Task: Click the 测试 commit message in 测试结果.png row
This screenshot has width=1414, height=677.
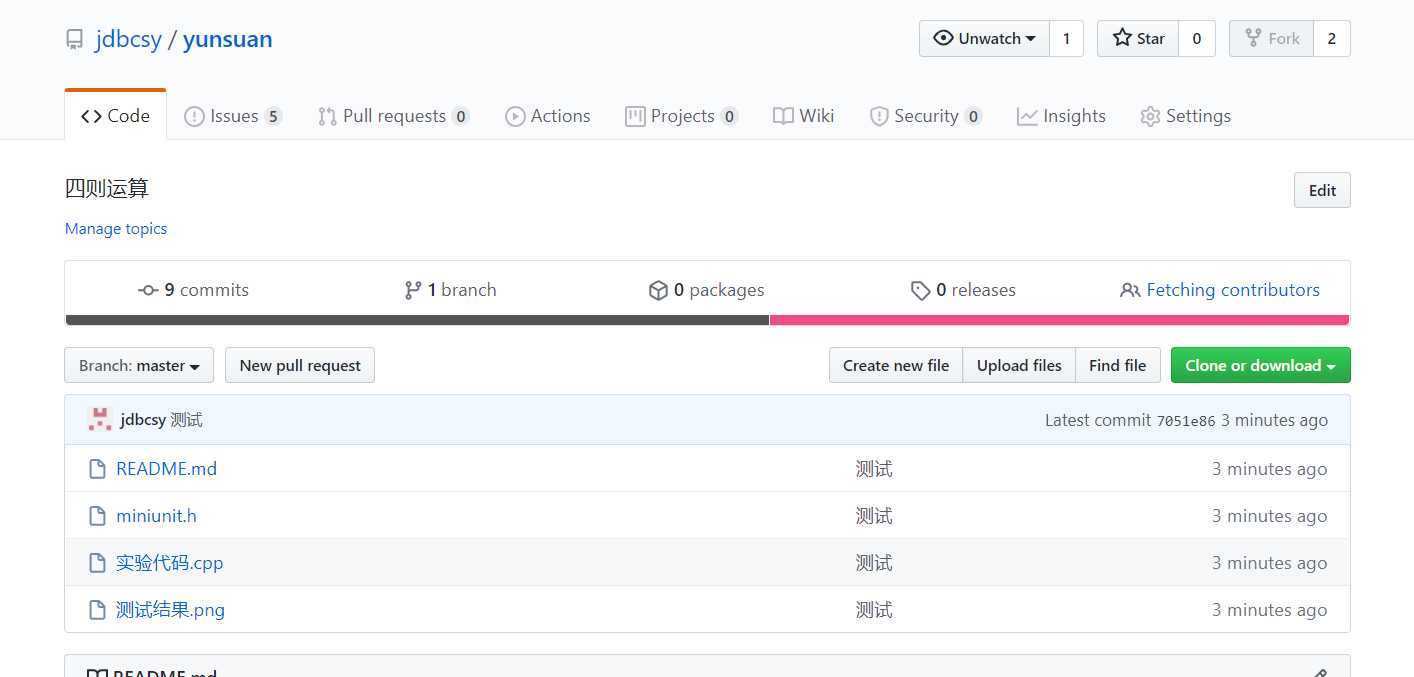Action: pyautogui.click(x=874, y=610)
